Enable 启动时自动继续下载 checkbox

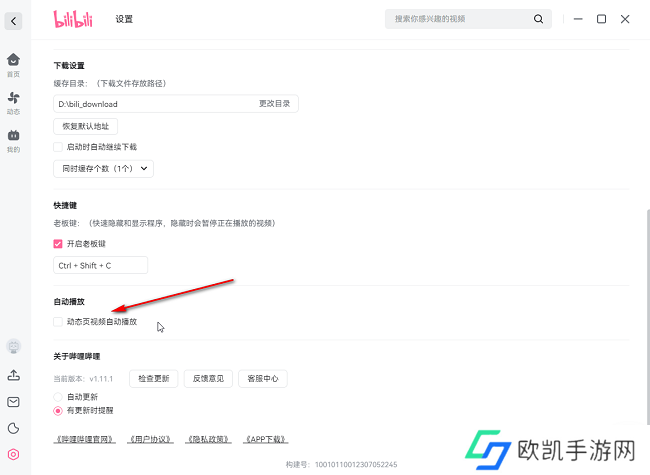(58, 147)
